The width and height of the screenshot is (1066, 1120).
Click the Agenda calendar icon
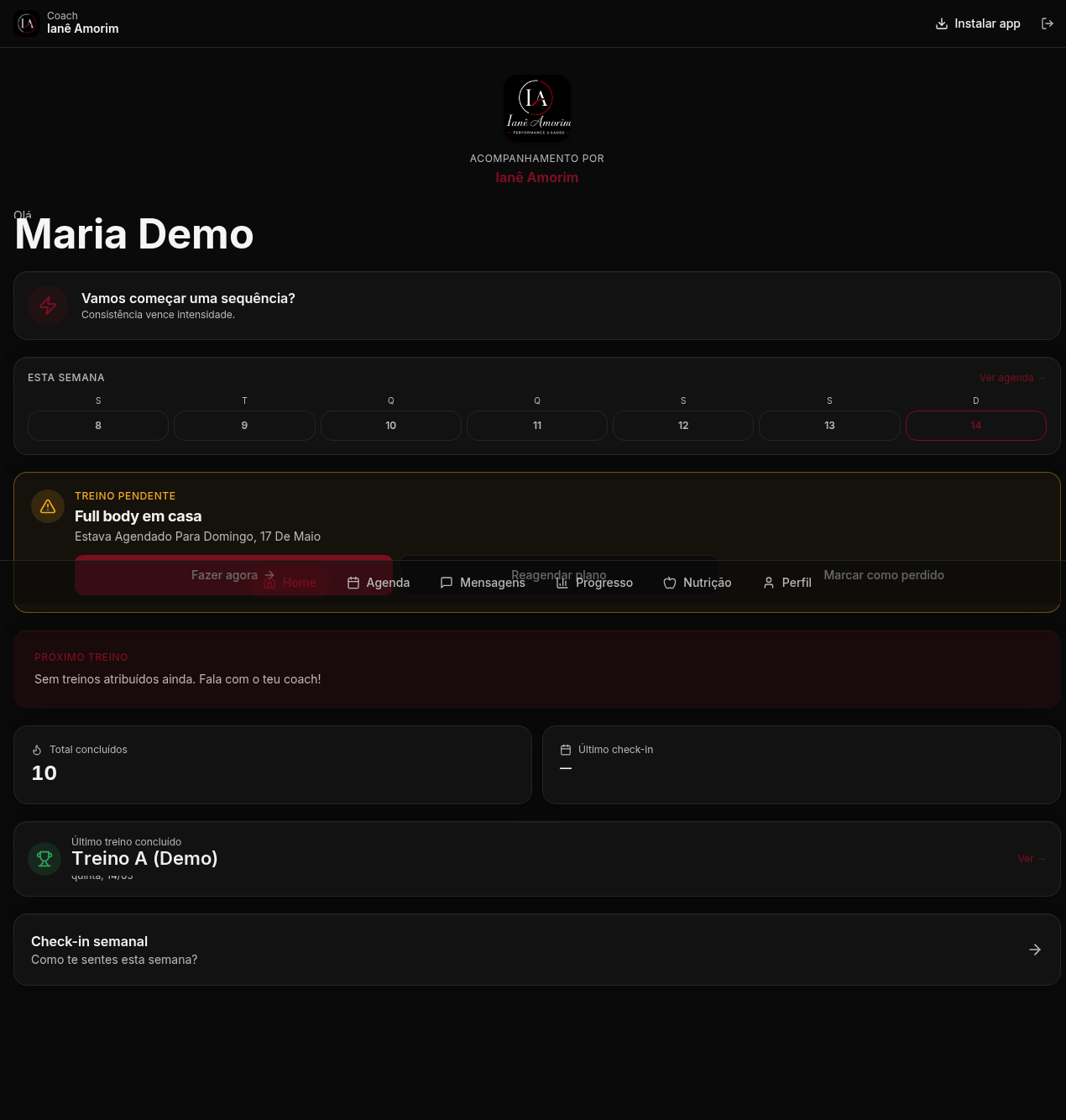[x=353, y=583]
